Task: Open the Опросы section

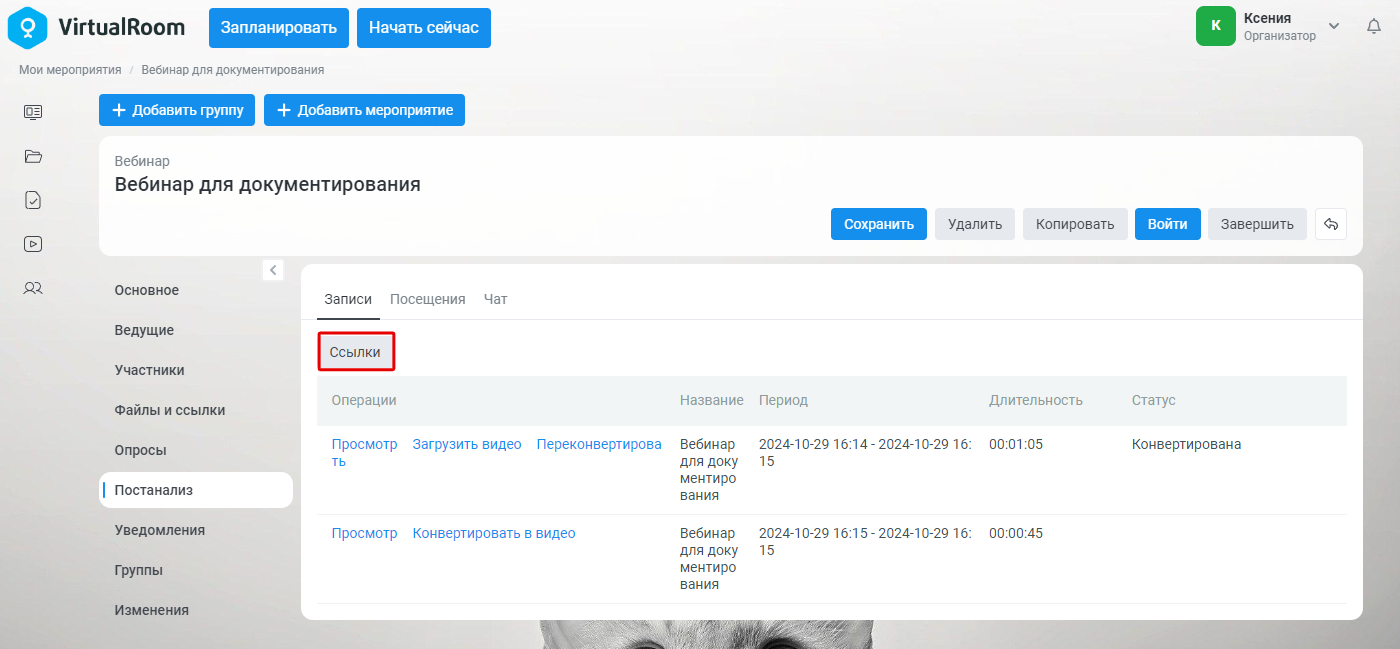Action: click(196, 450)
